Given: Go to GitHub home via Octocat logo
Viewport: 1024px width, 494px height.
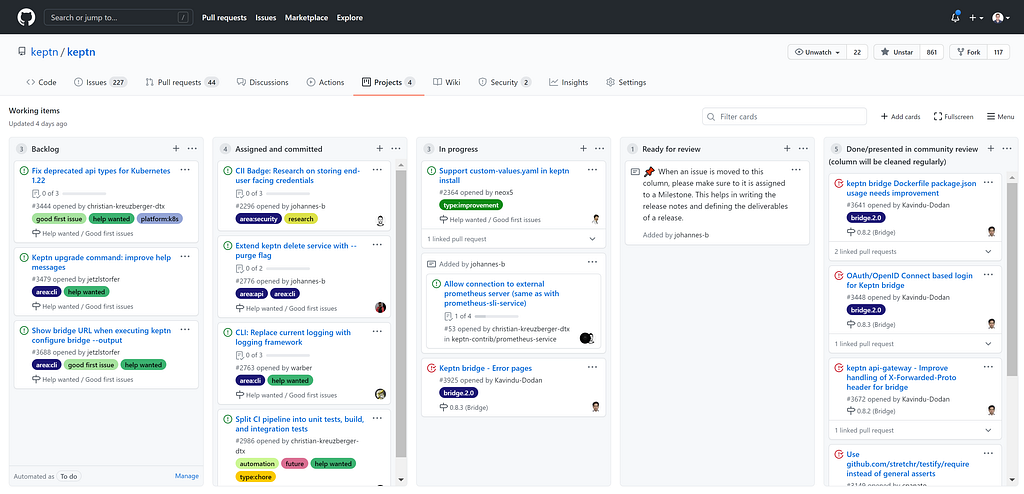Looking at the screenshot, I should tap(26, 18).
